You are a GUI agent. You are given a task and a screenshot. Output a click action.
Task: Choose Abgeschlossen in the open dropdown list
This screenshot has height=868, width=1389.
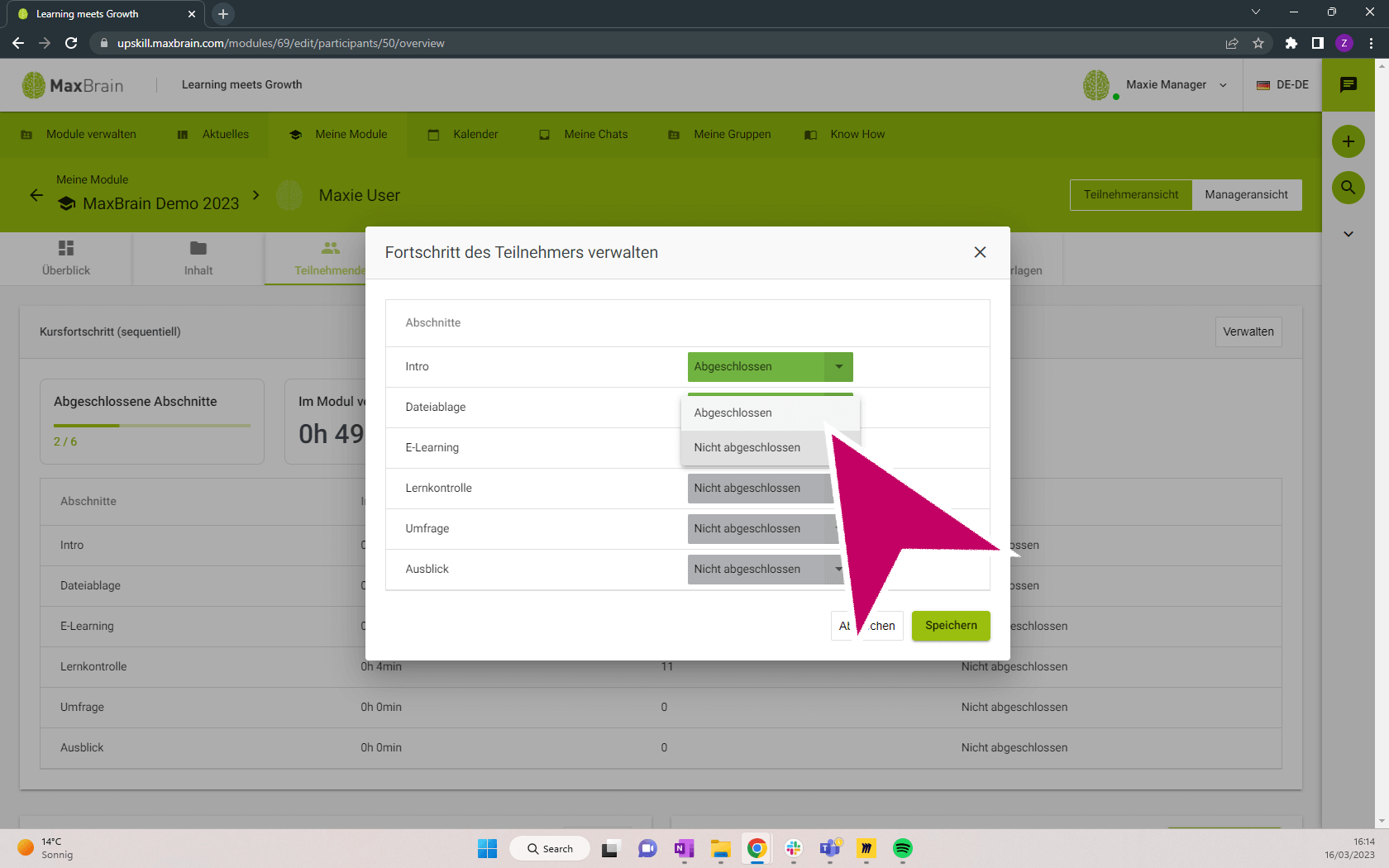pos(770,413)
